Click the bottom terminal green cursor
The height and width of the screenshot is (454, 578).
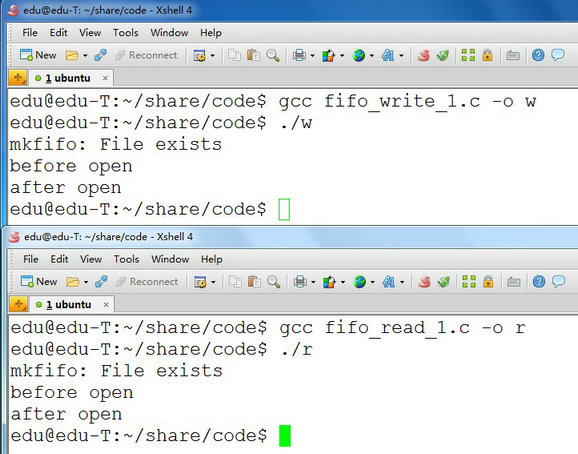[x=285, y=436]
